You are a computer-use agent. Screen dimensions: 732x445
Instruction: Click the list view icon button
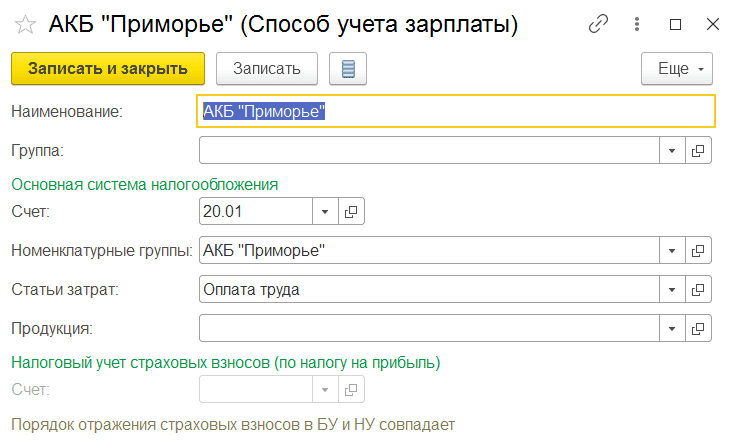[x=348, y=69]
